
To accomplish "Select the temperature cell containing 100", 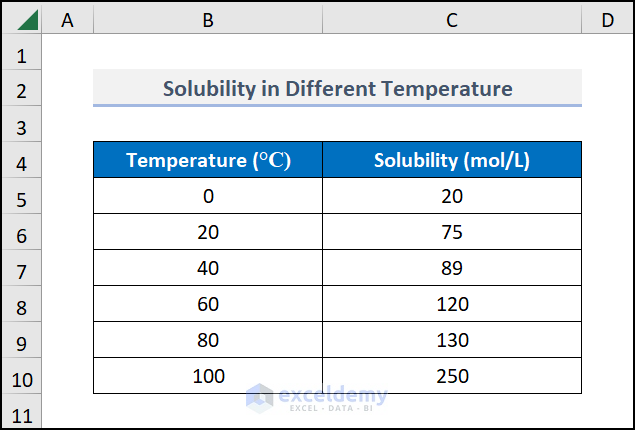I will (x=208, y=376).
